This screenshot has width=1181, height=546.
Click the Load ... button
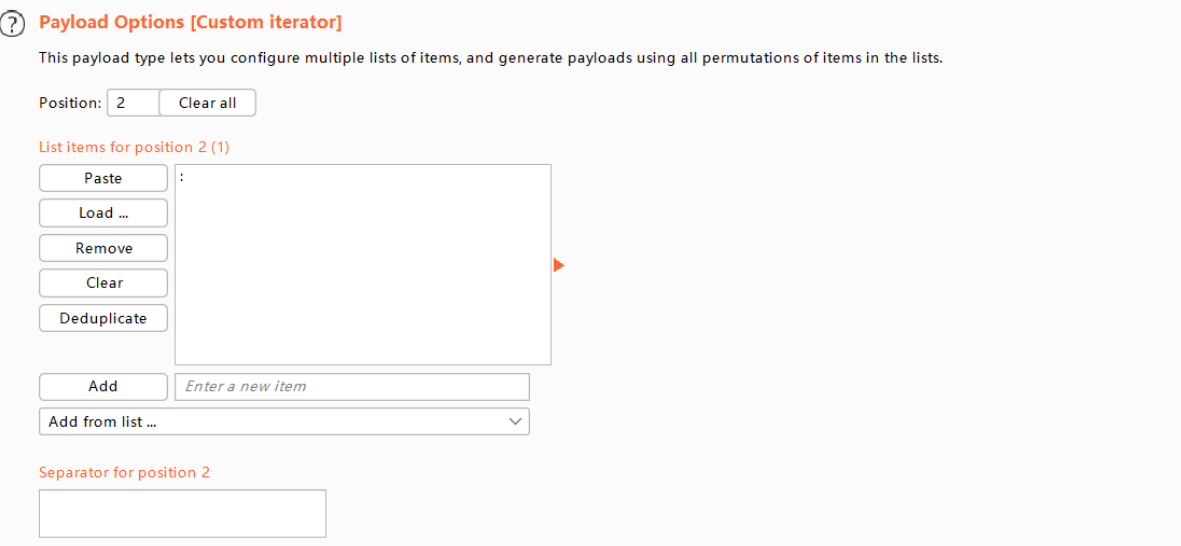coord(103,213)
